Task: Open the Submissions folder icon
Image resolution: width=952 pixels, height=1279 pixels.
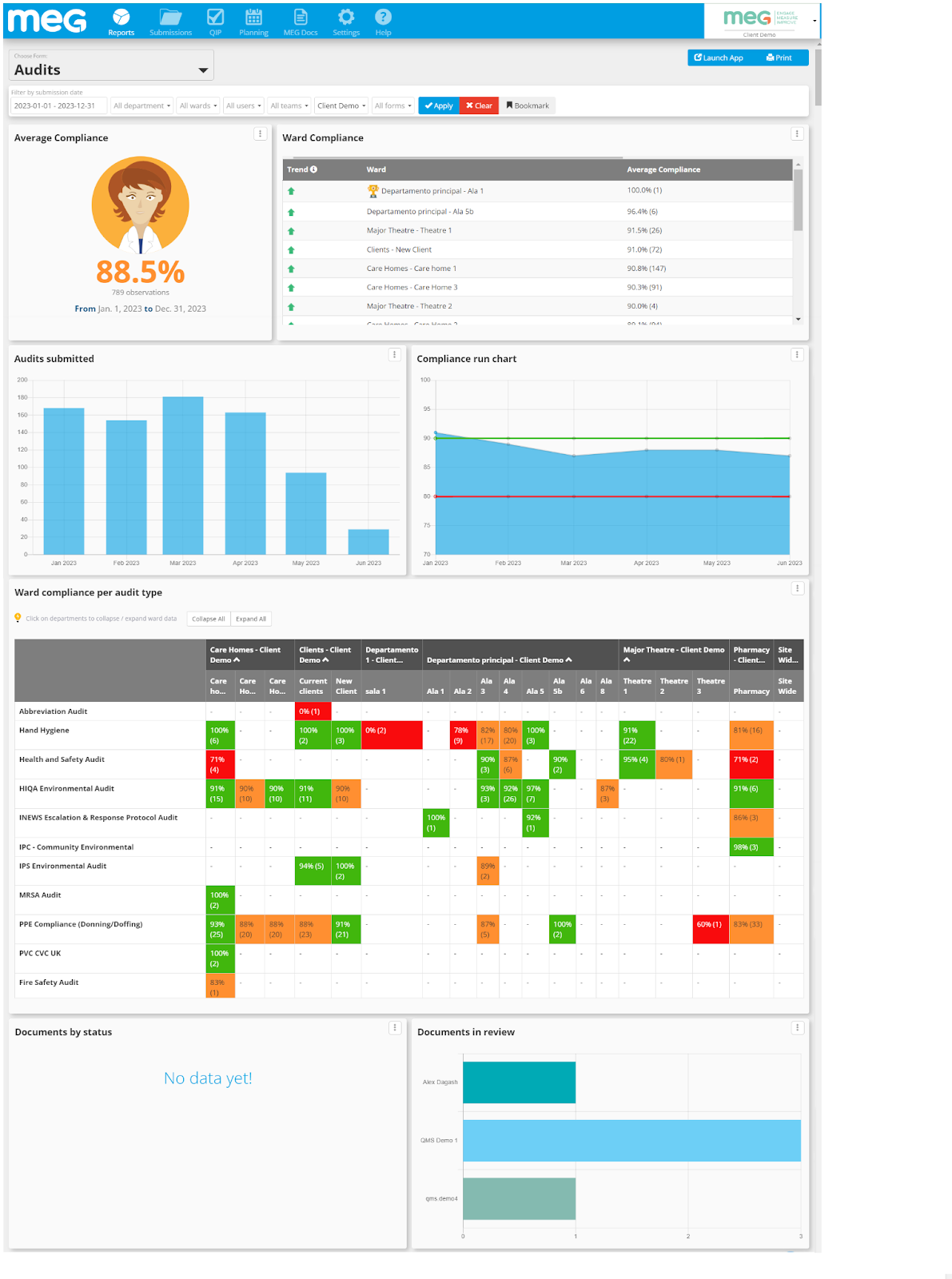Action: 170,17
